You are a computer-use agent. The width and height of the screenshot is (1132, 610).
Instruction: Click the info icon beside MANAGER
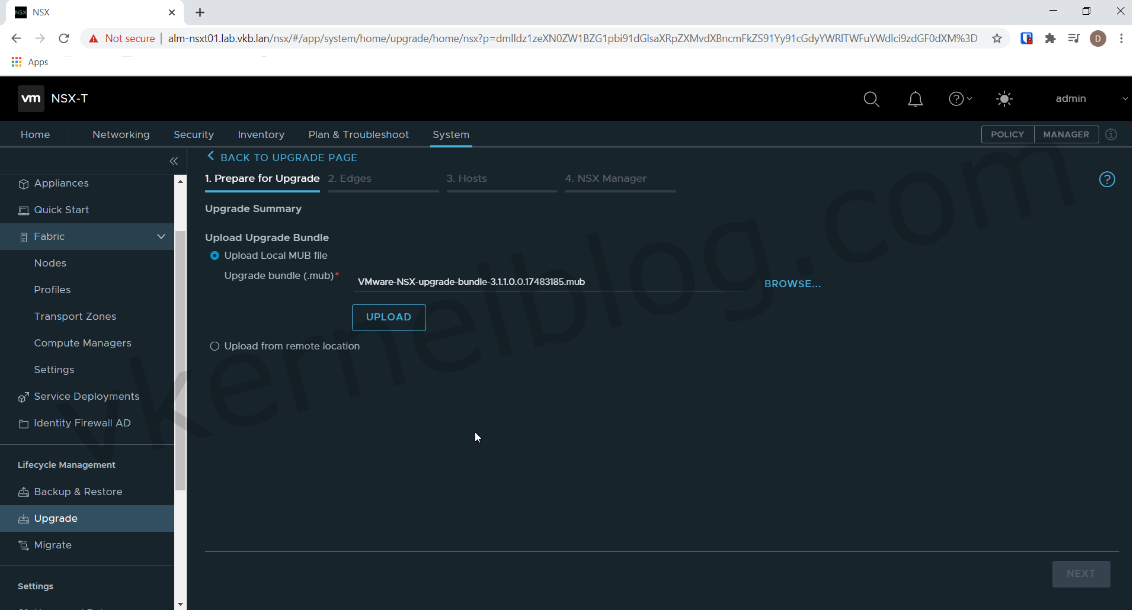point(1110,134)
